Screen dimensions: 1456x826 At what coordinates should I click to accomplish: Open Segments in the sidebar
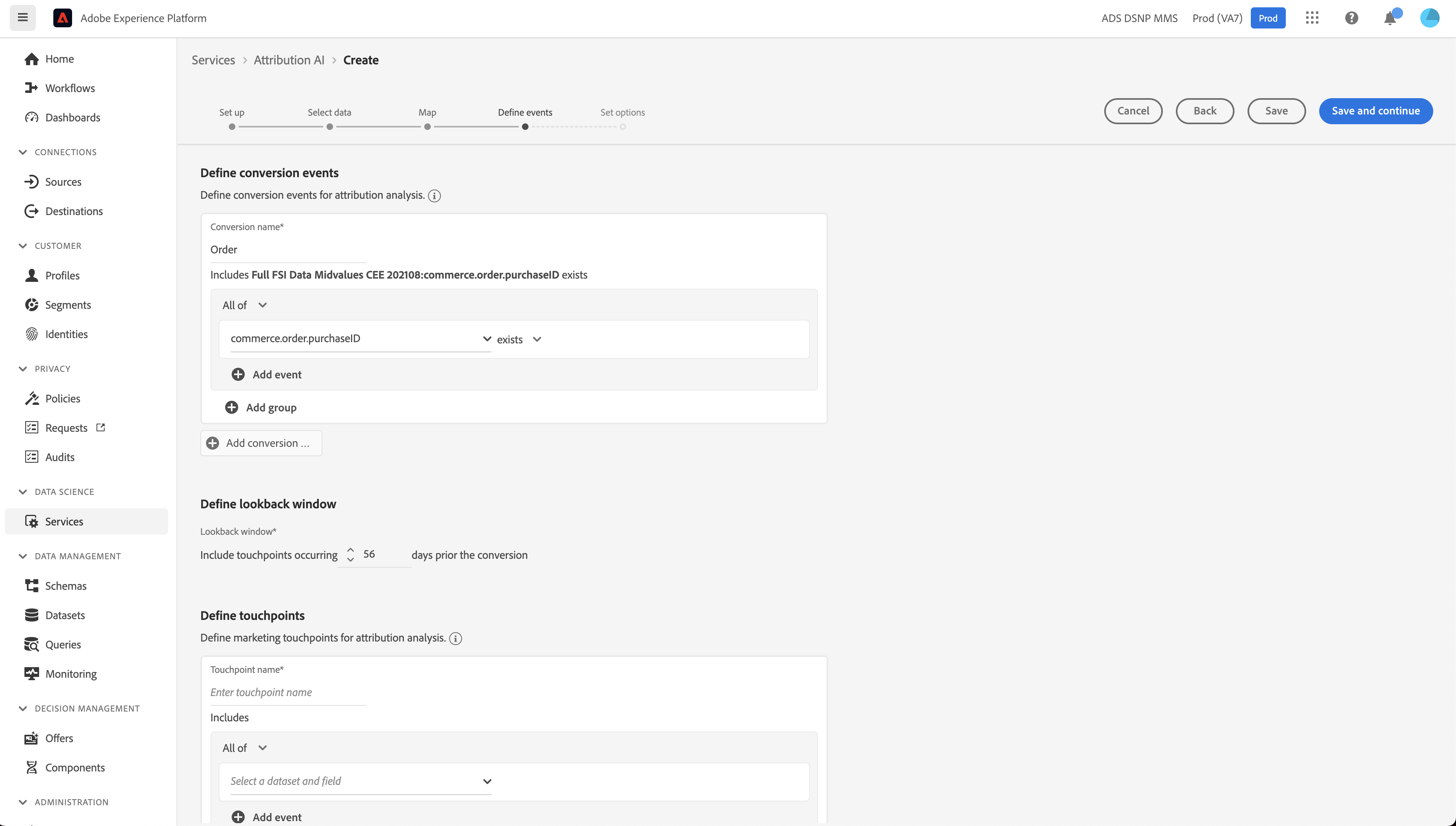68,305
